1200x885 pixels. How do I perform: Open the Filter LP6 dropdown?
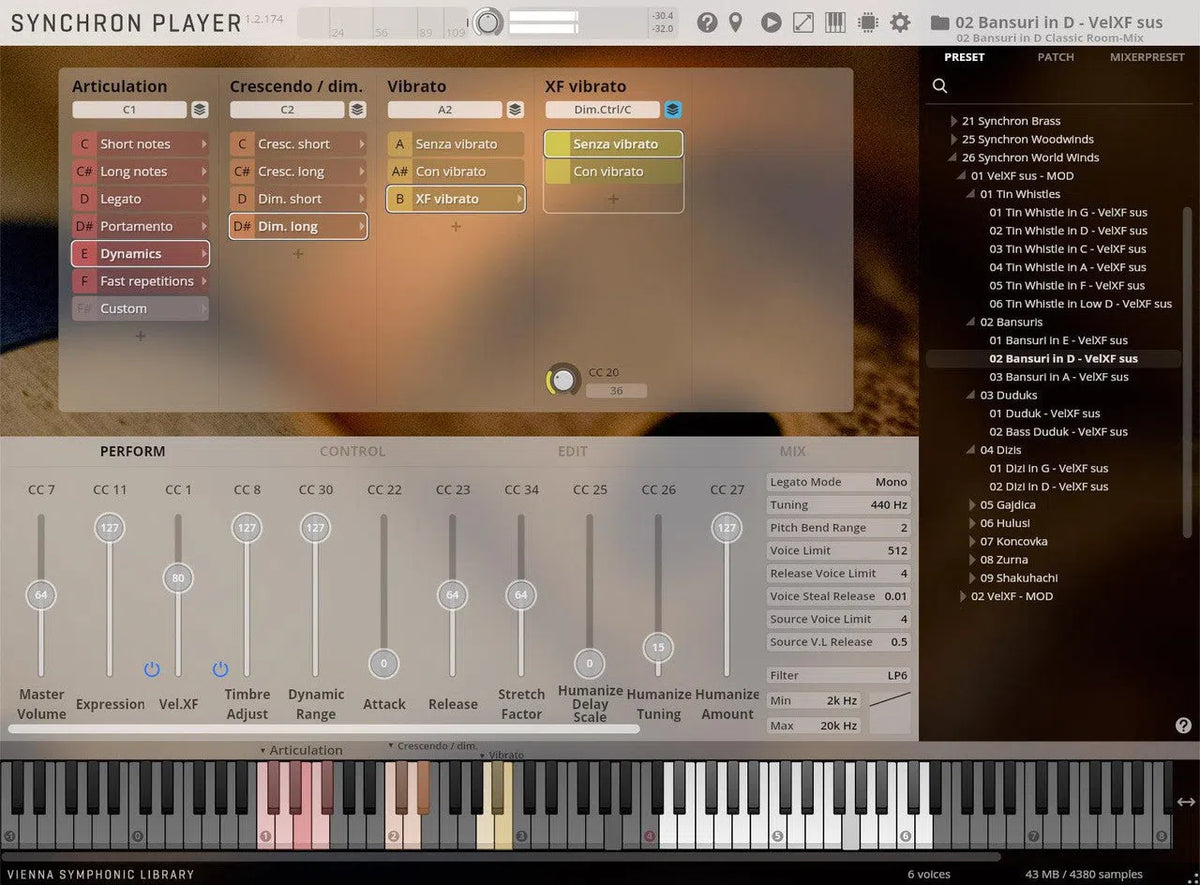(x=838, y=675)
